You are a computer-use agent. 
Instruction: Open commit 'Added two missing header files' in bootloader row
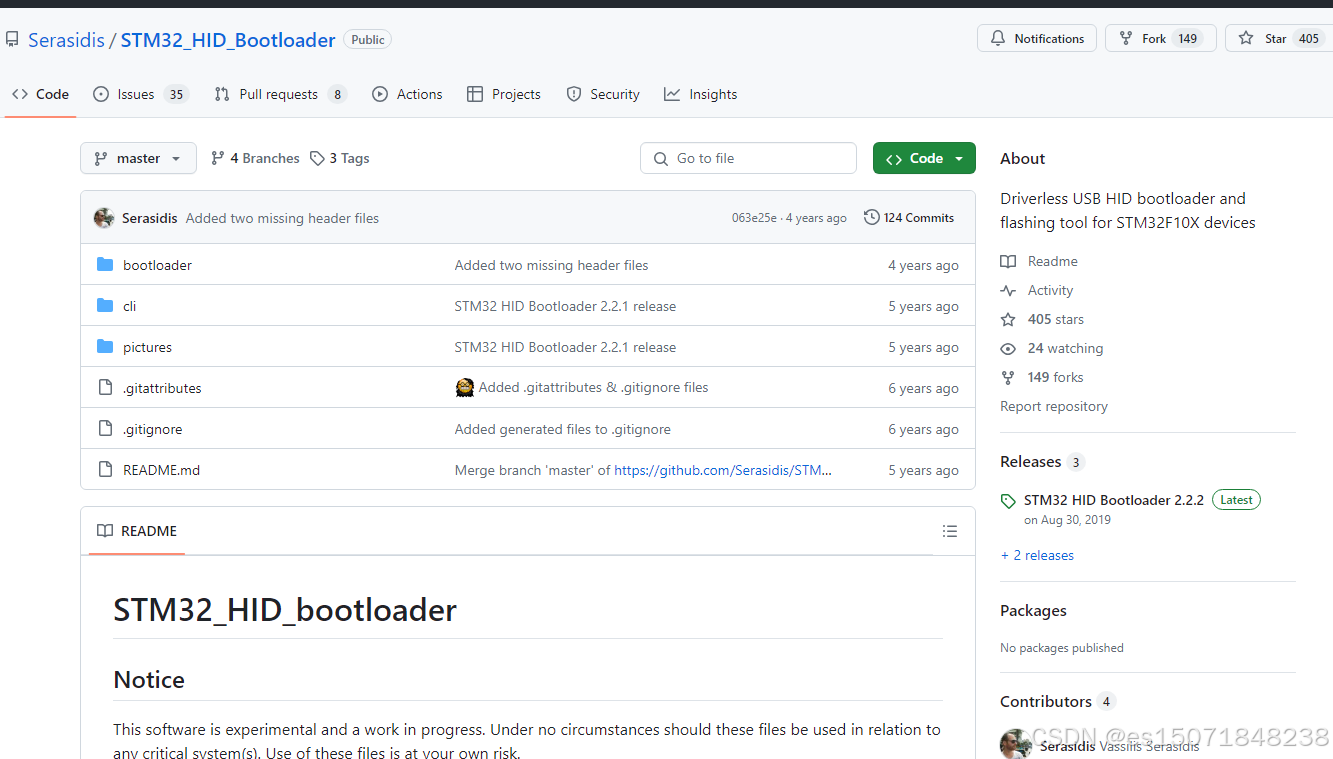click(551, 265)
